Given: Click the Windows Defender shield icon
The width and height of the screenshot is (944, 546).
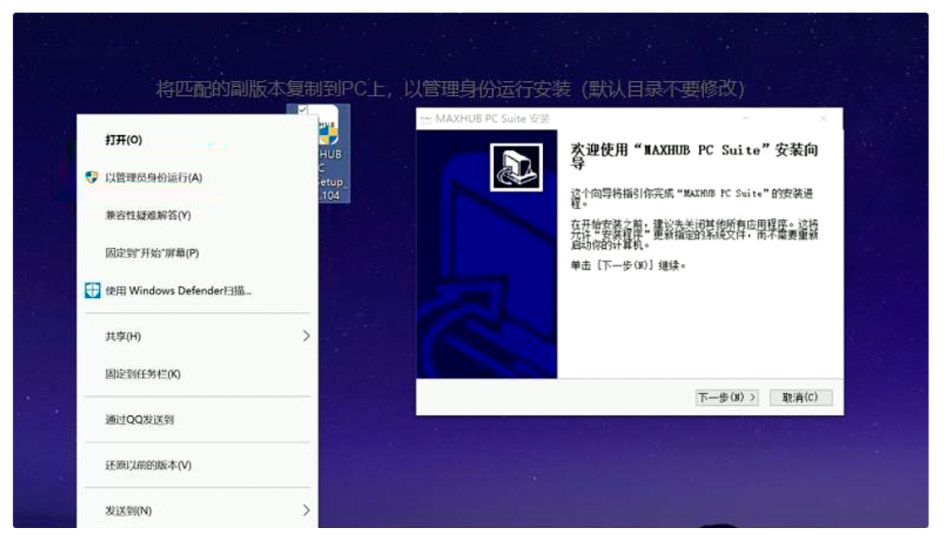Looking at the screenshot, I should point(92,291).
